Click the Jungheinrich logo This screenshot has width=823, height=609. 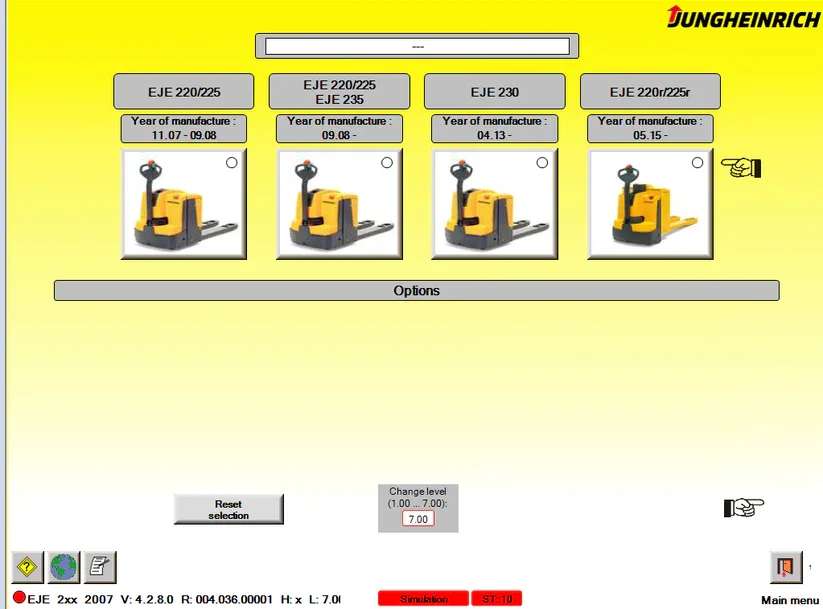click(737, 16)
